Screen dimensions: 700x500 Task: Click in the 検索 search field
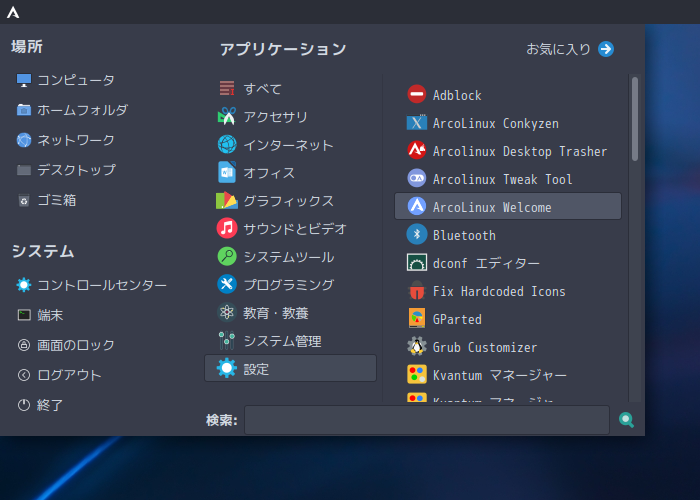point(427,420)
